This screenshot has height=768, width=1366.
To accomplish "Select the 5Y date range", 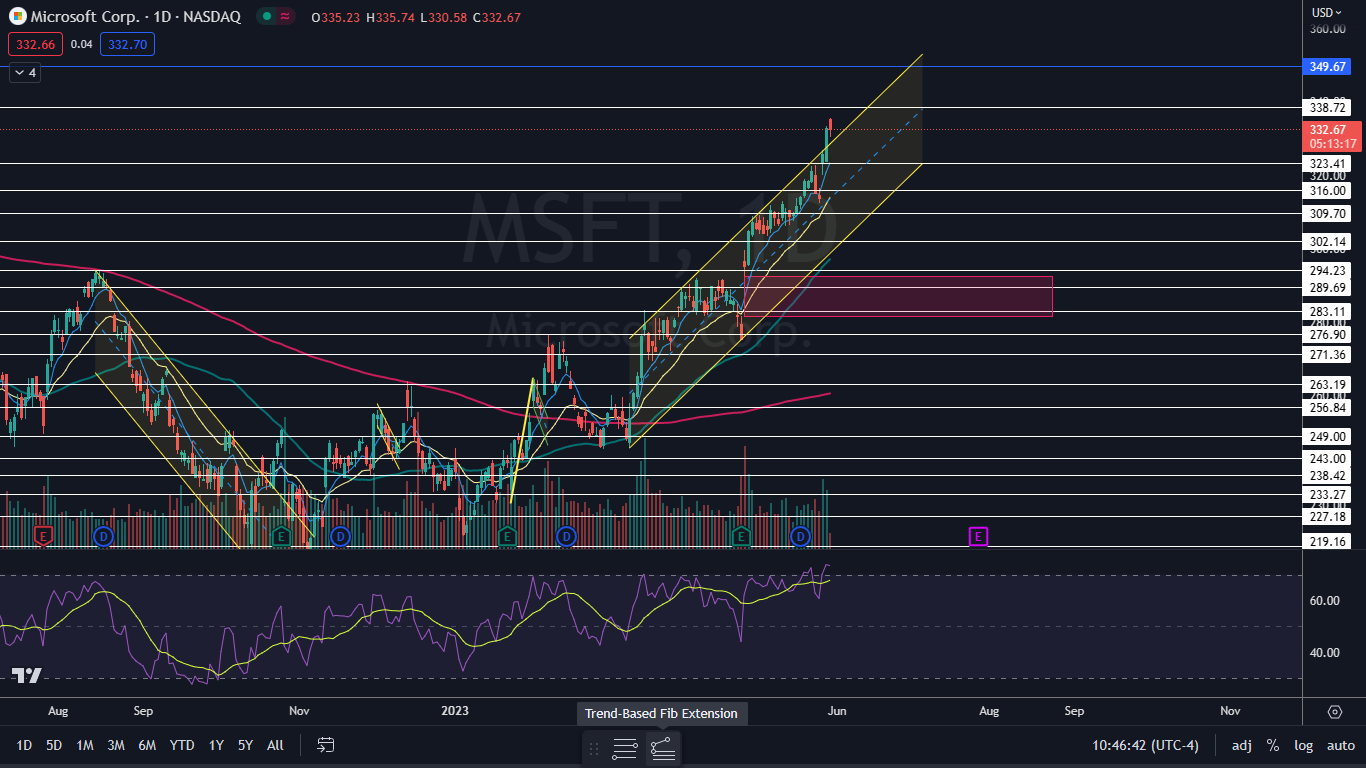I will coord(245,745).
